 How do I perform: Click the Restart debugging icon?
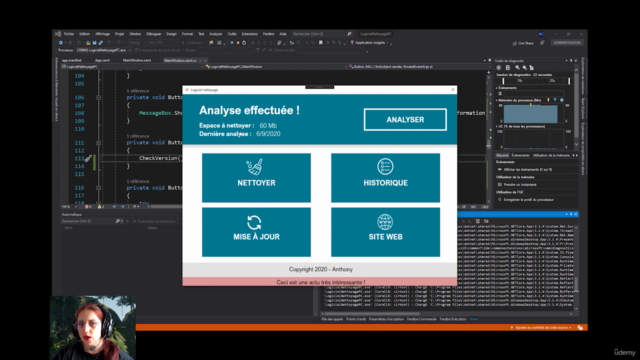tap(244, 42)
